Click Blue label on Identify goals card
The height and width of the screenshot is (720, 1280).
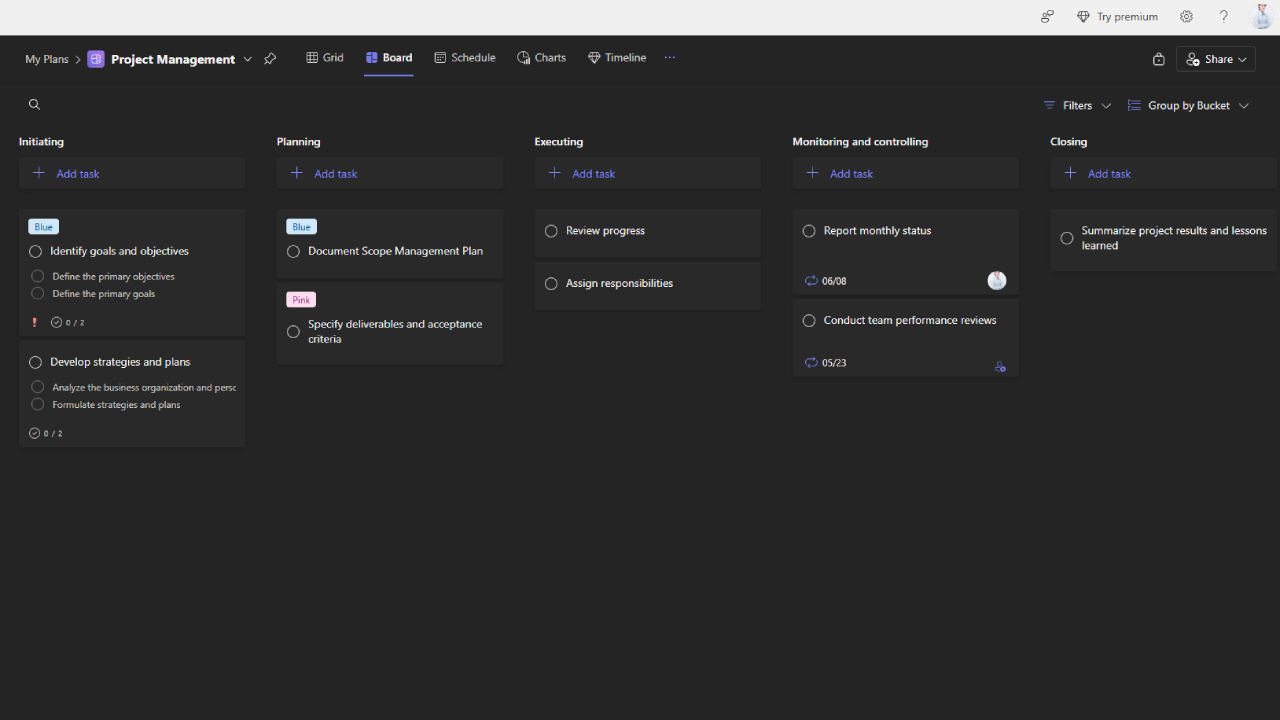point(43,227)
